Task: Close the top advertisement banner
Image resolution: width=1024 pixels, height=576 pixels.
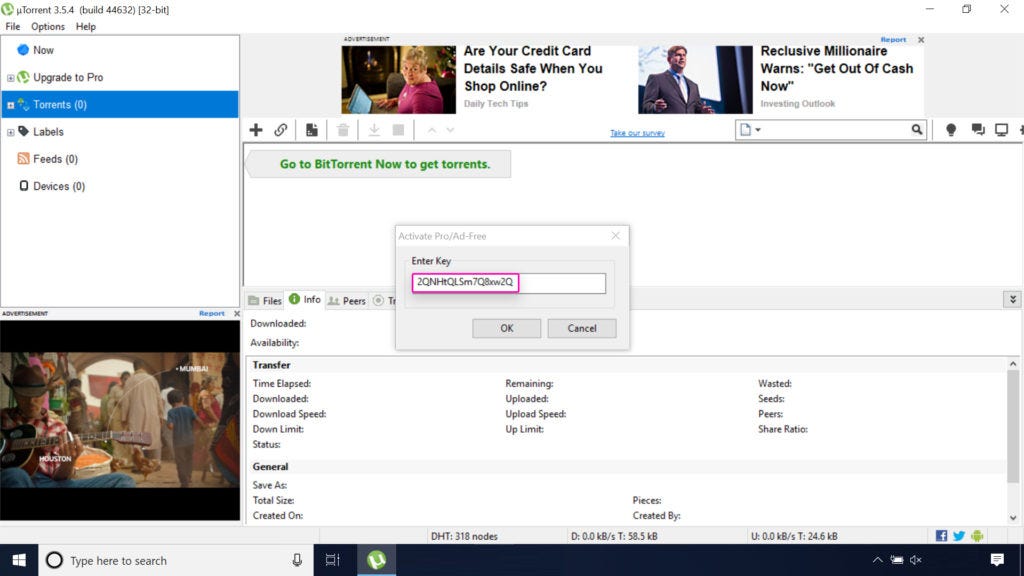Action: [x=921, y=40]
